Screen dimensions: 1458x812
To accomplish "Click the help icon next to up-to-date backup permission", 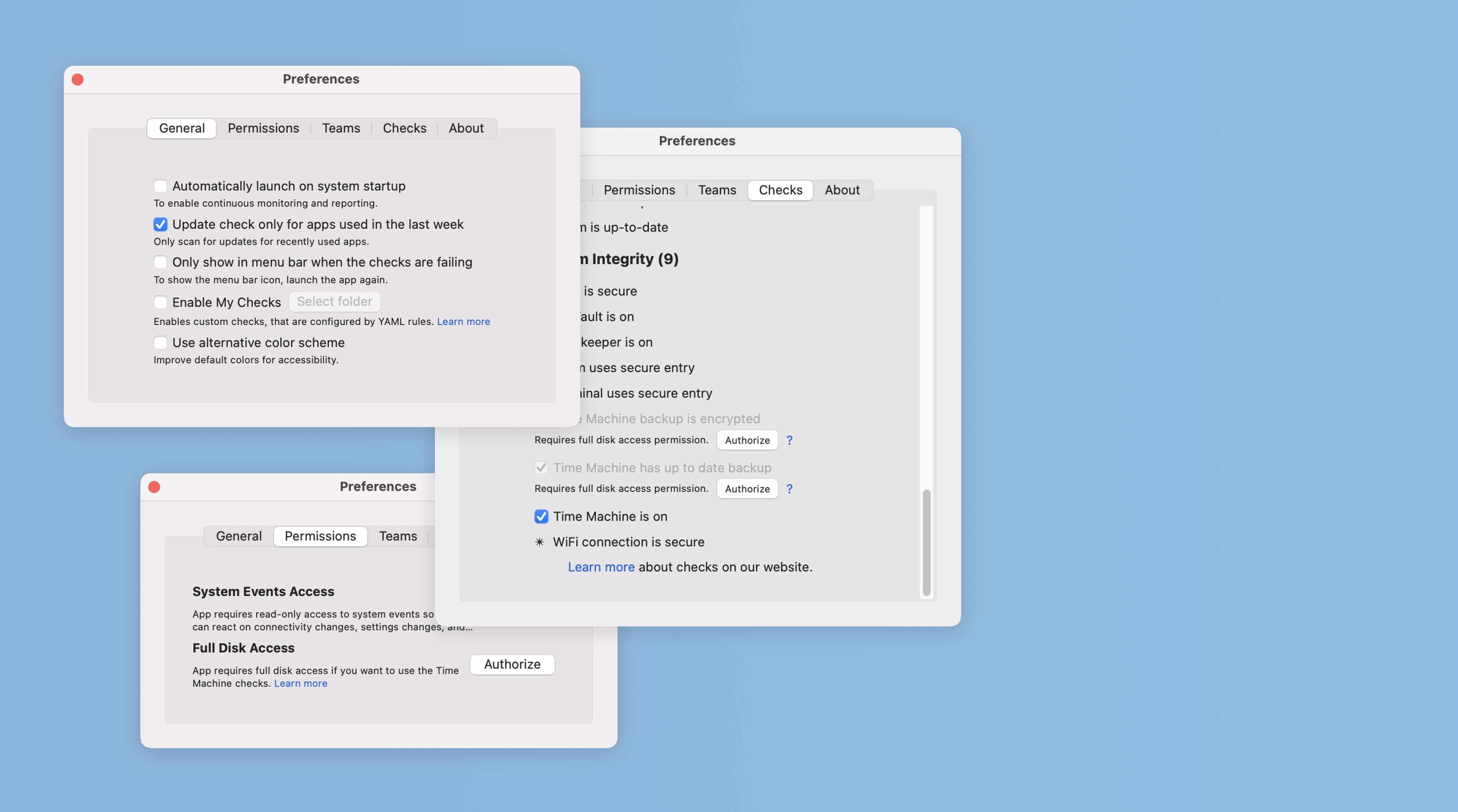I will (x=790, y=488).
